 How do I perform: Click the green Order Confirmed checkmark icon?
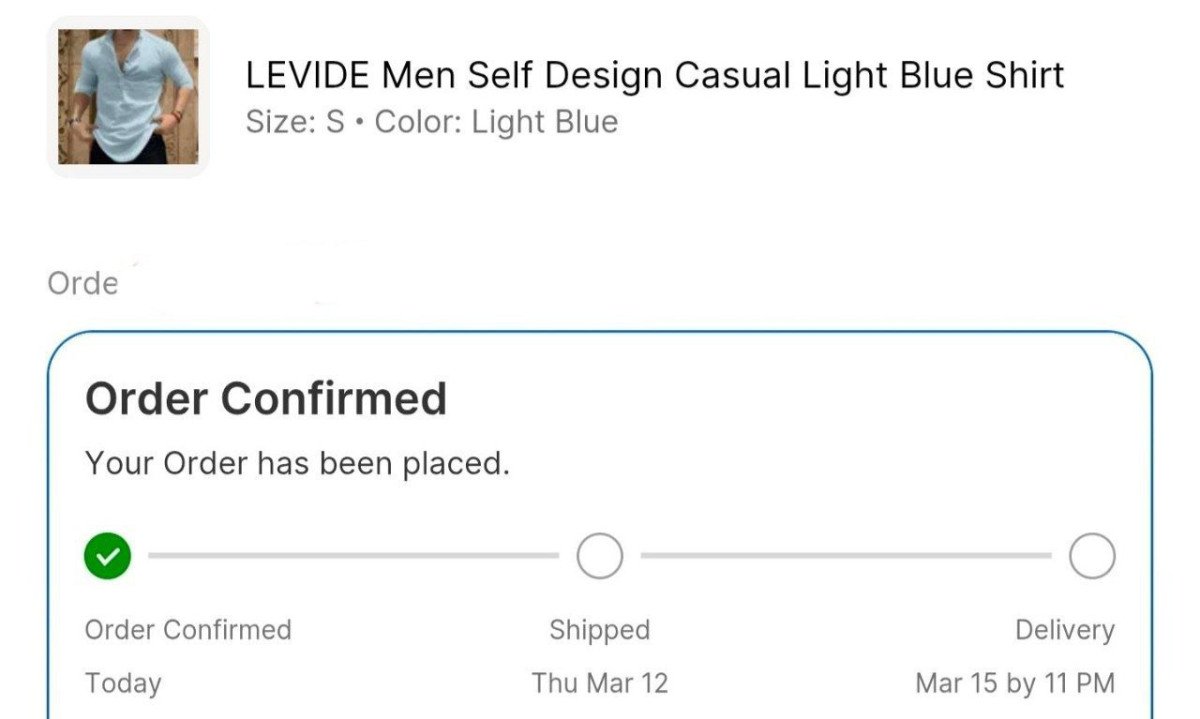tap(107, 556)
